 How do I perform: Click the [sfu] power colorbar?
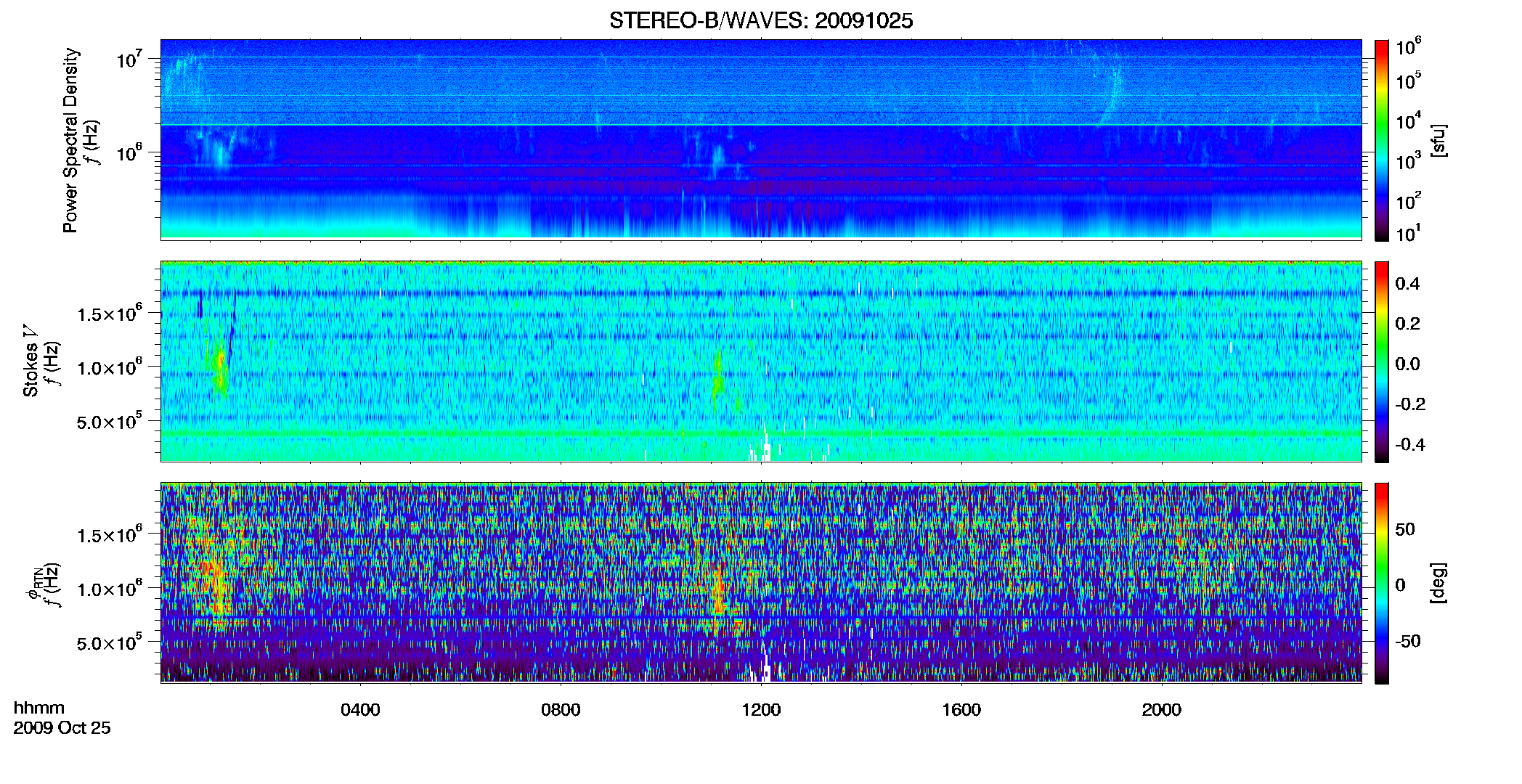click(1381, 139)
